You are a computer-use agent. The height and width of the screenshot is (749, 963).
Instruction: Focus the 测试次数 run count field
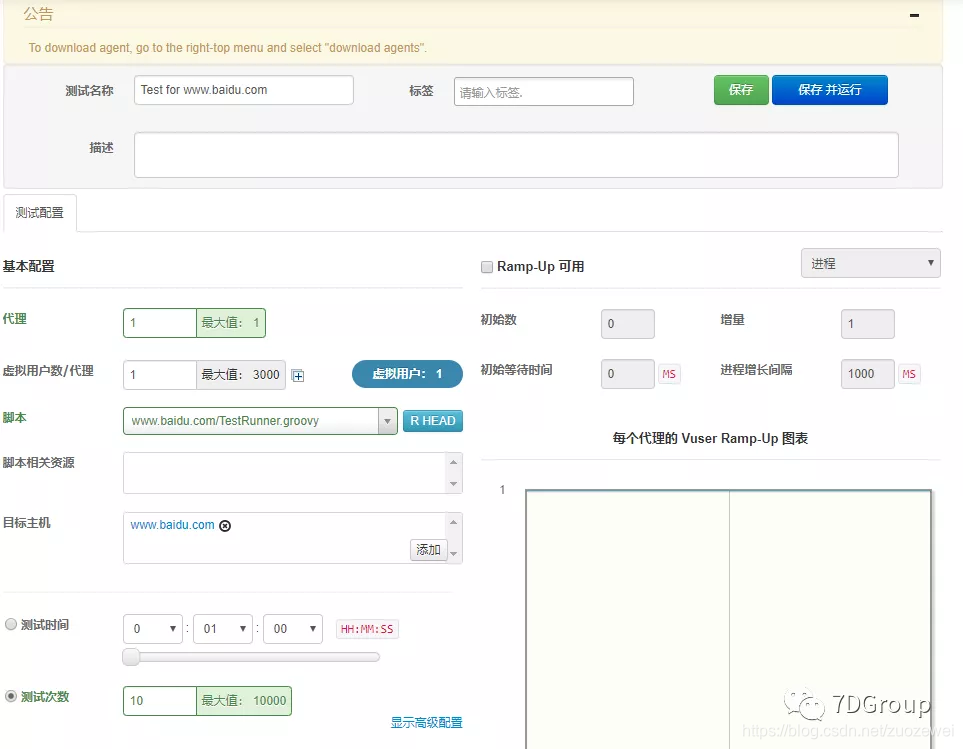[x=160, y=701]
